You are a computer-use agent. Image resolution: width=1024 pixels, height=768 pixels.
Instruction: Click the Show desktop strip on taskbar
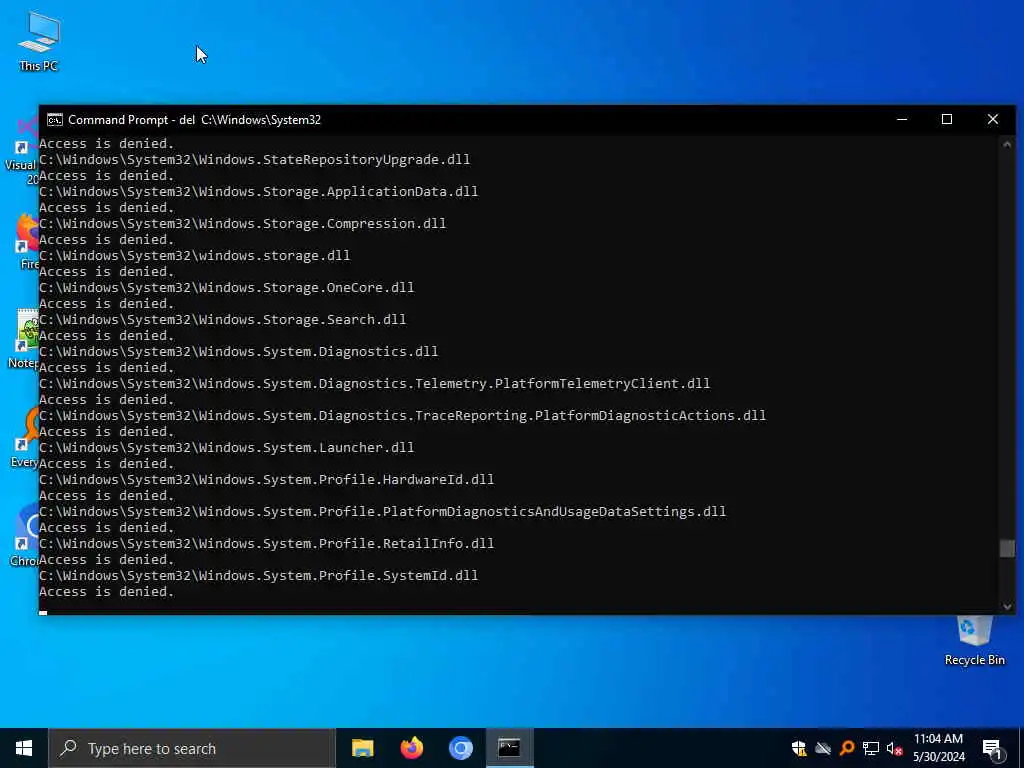pyautogui.click(x=1021, y=748)
